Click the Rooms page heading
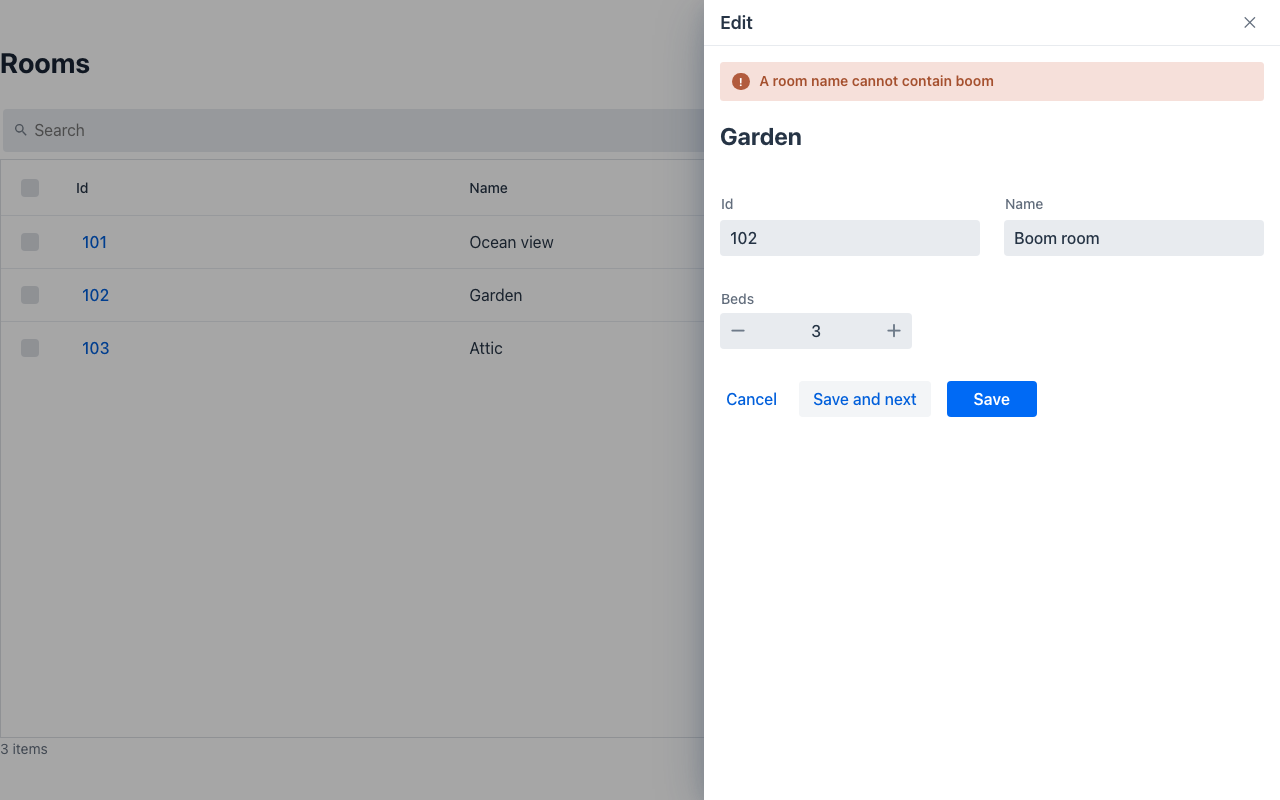The image size is (1280, 800). click(x=45, y=64)
